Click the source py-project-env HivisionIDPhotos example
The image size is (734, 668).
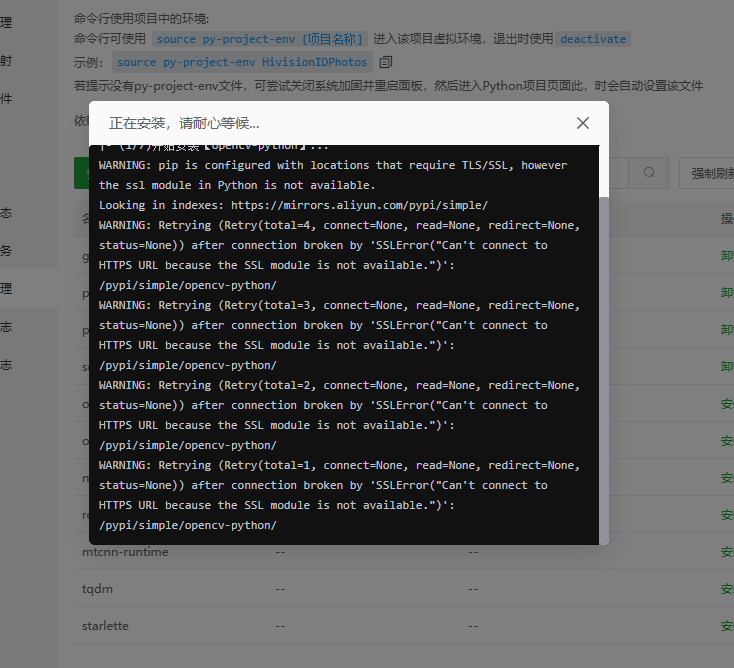tap(242, 62)
